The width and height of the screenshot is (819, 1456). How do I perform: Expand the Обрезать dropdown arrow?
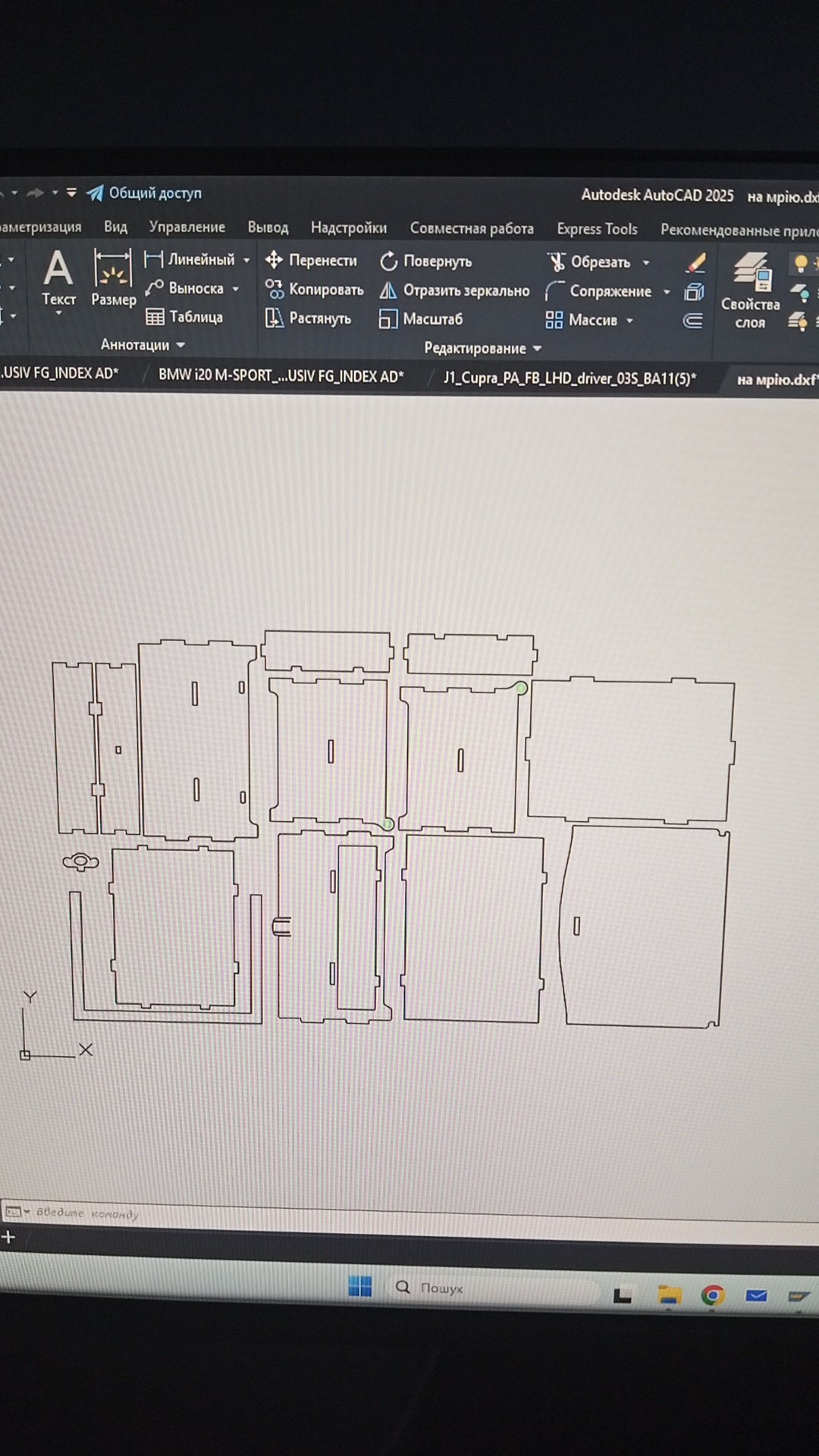click(x=646, y=263)
